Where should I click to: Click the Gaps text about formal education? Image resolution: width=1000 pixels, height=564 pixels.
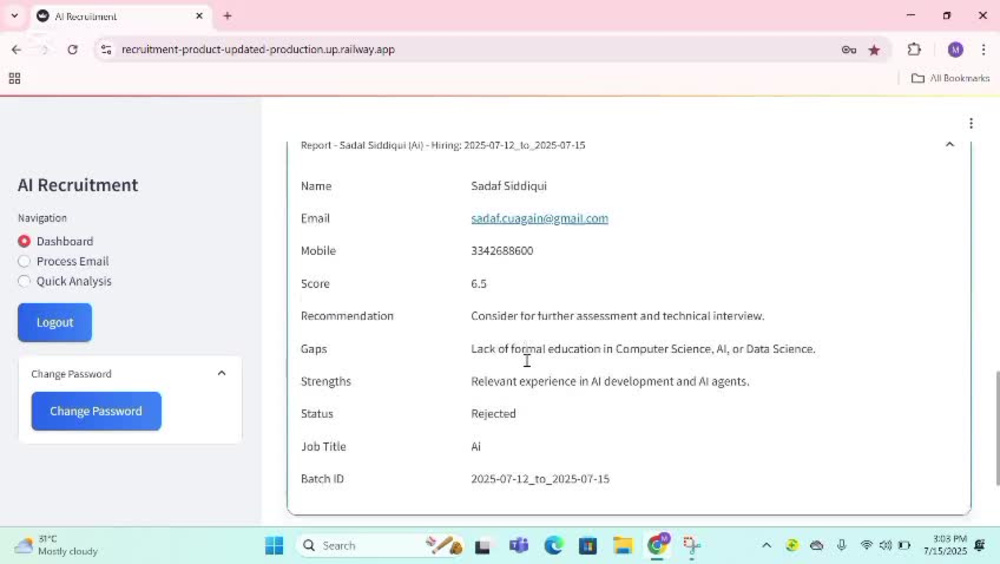point(643,349)
